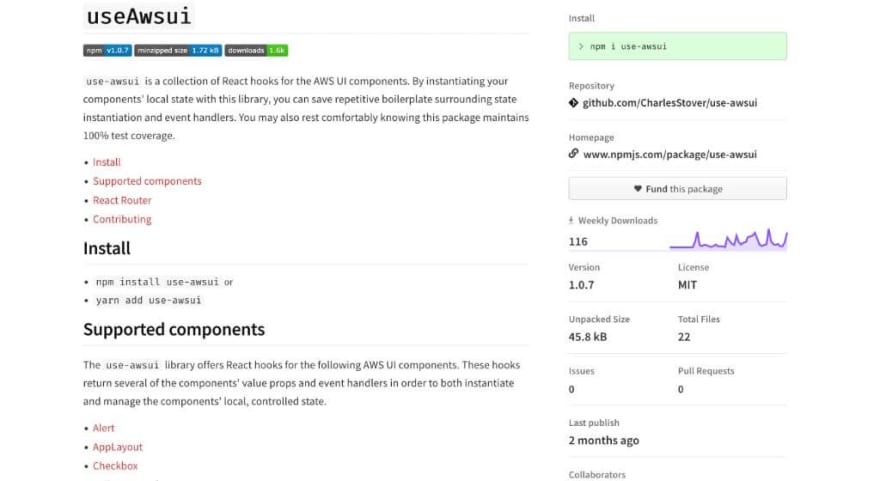Jump to Supported components contents link
The height and width of the screenshot is (481, 880).
click(x=147, y=181)
